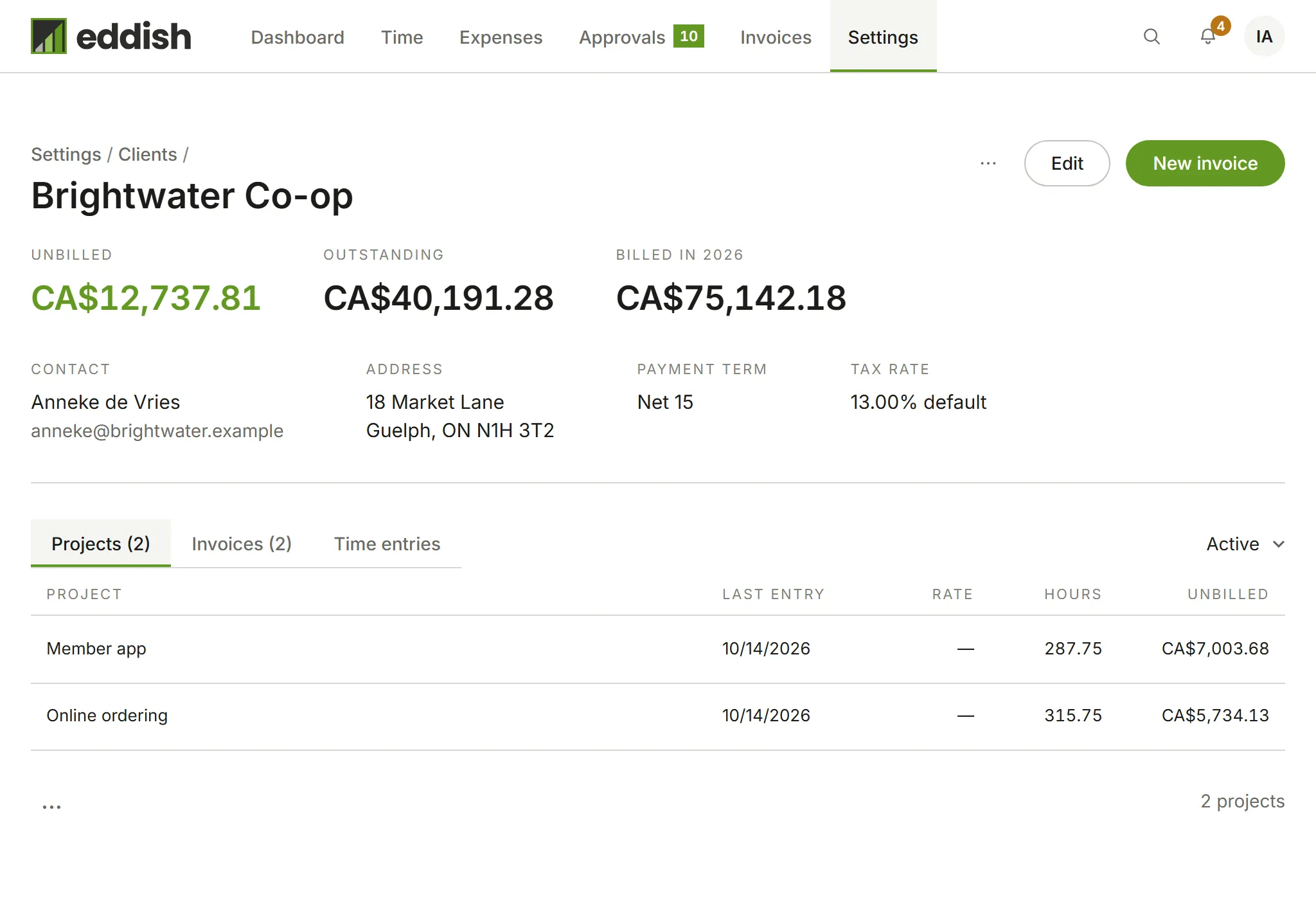Click the 2 projects count text

click(x=1243, y=801)
